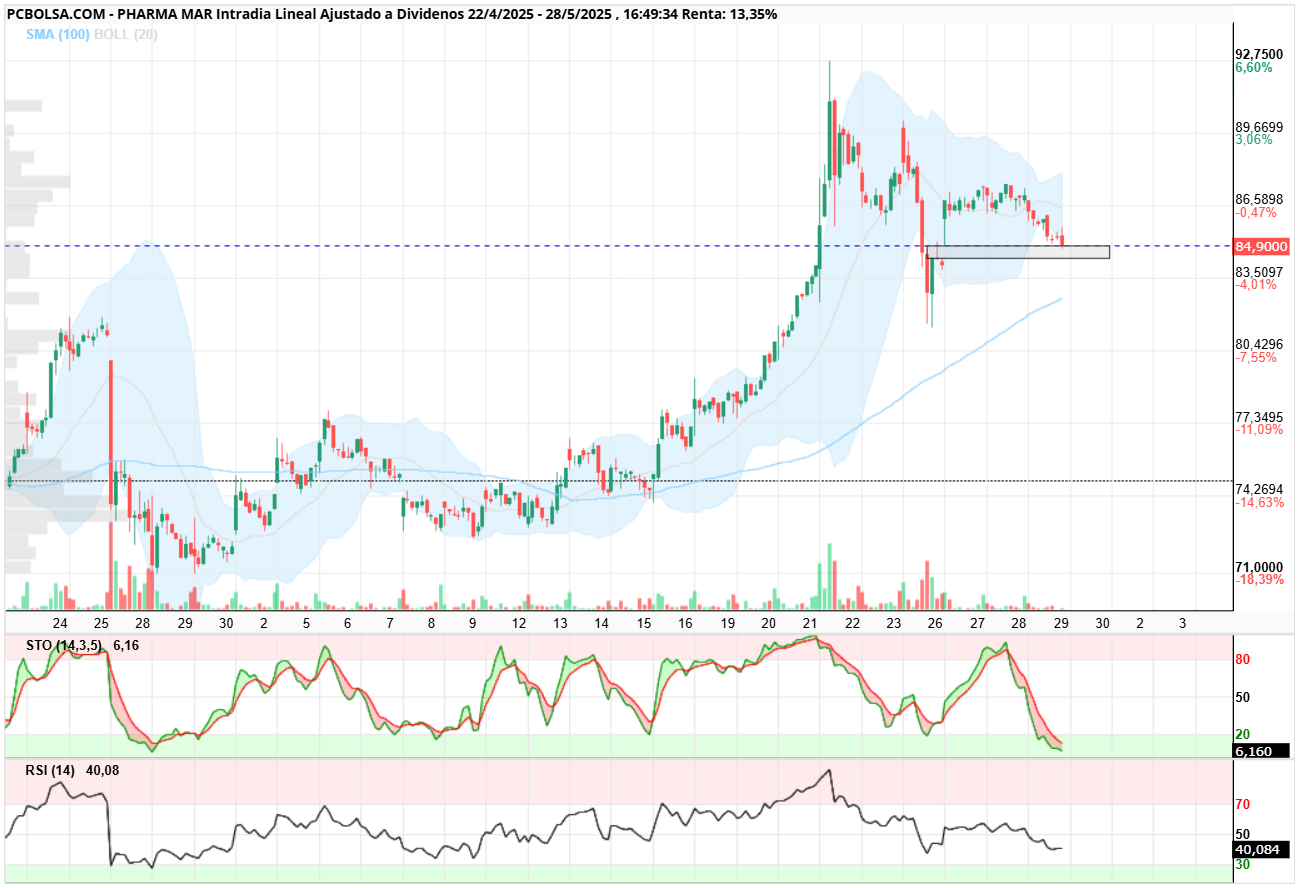The width and height of the screenshot is (1299, 888).
Task: Click date label 26 on time axis
Action: tap(935, 623)
